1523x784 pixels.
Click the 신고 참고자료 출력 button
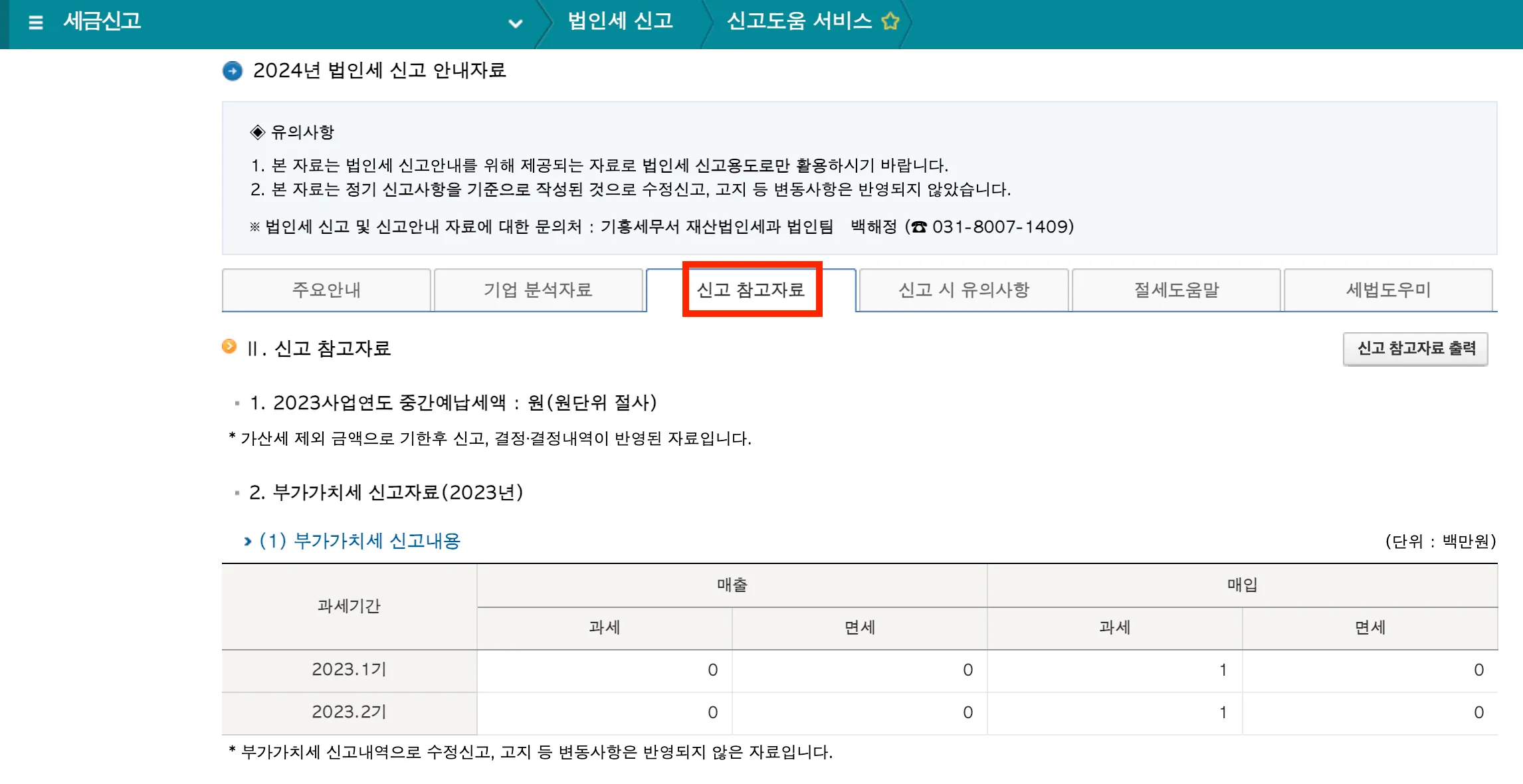1415,348
